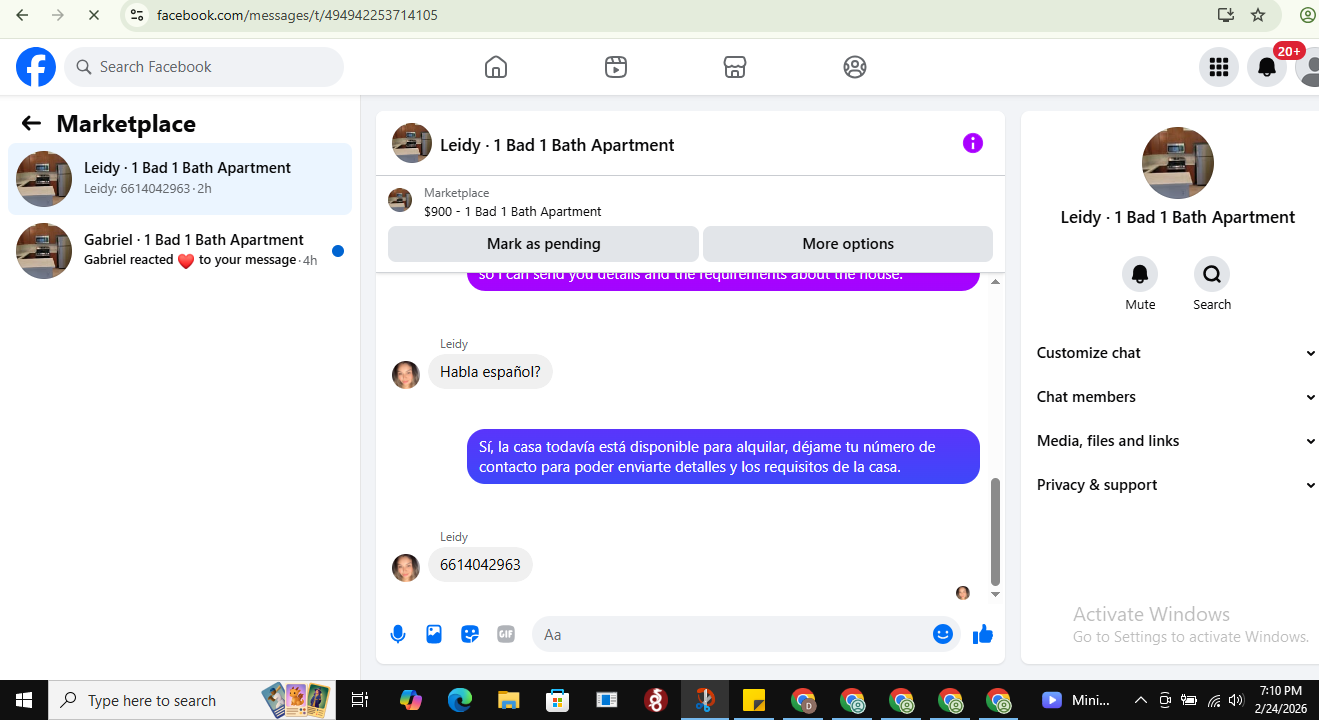Search in conversation using magnifier icon
Screen dimensions: 1319x720
coord(1212,274)
